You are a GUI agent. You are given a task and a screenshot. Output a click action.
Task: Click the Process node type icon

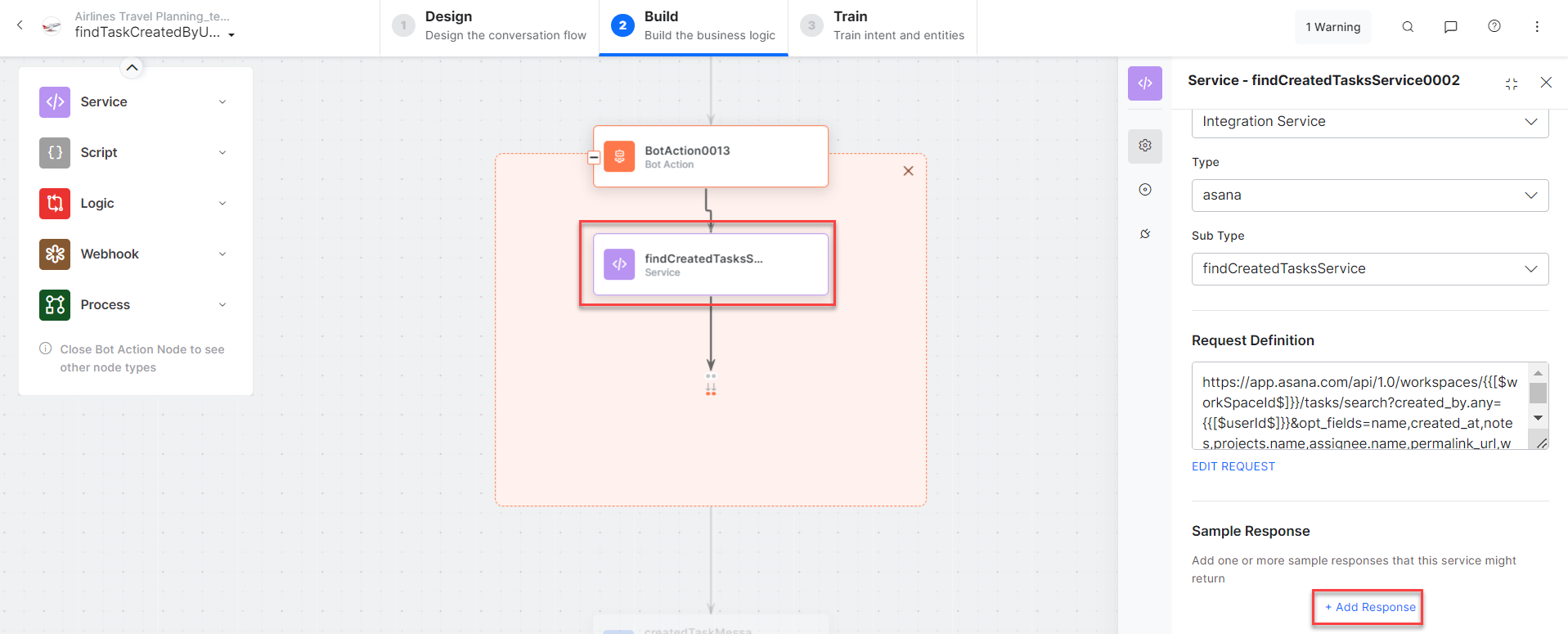(x=55, y=305)
